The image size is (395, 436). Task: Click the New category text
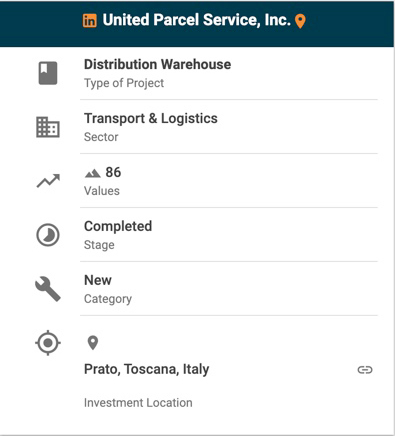(x=98, y=280)
